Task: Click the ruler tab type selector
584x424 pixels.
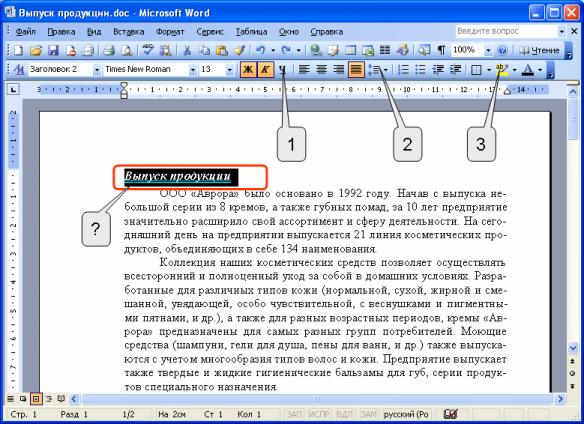Action: 13,89
